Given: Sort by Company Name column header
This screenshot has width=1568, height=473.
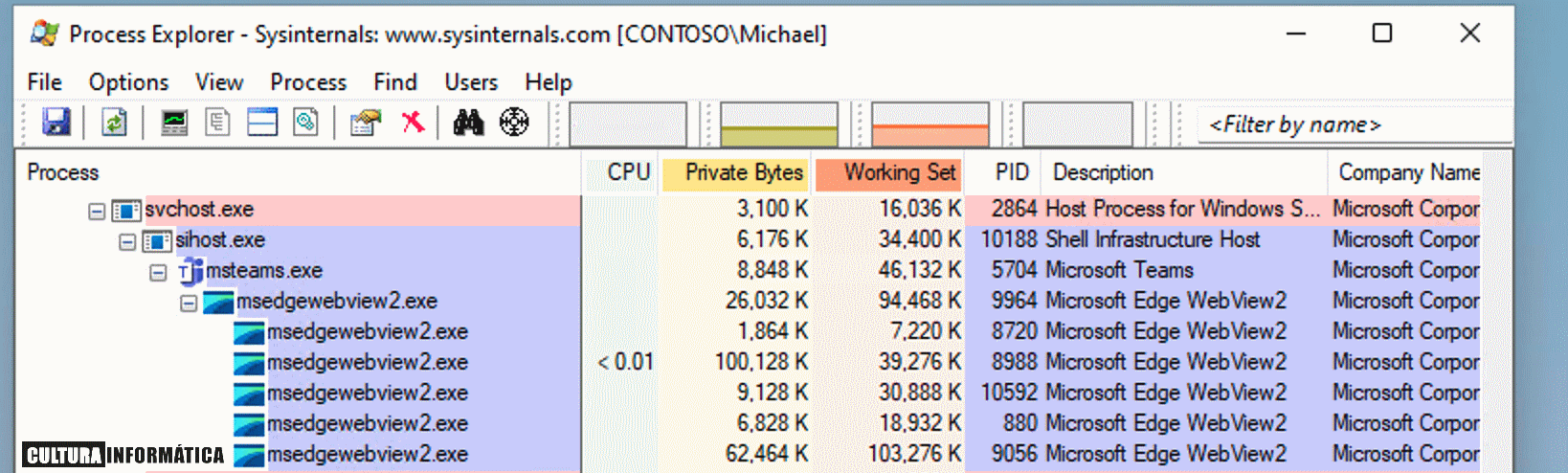Looking at the screenshot, I should click(x=1404, y=172).
